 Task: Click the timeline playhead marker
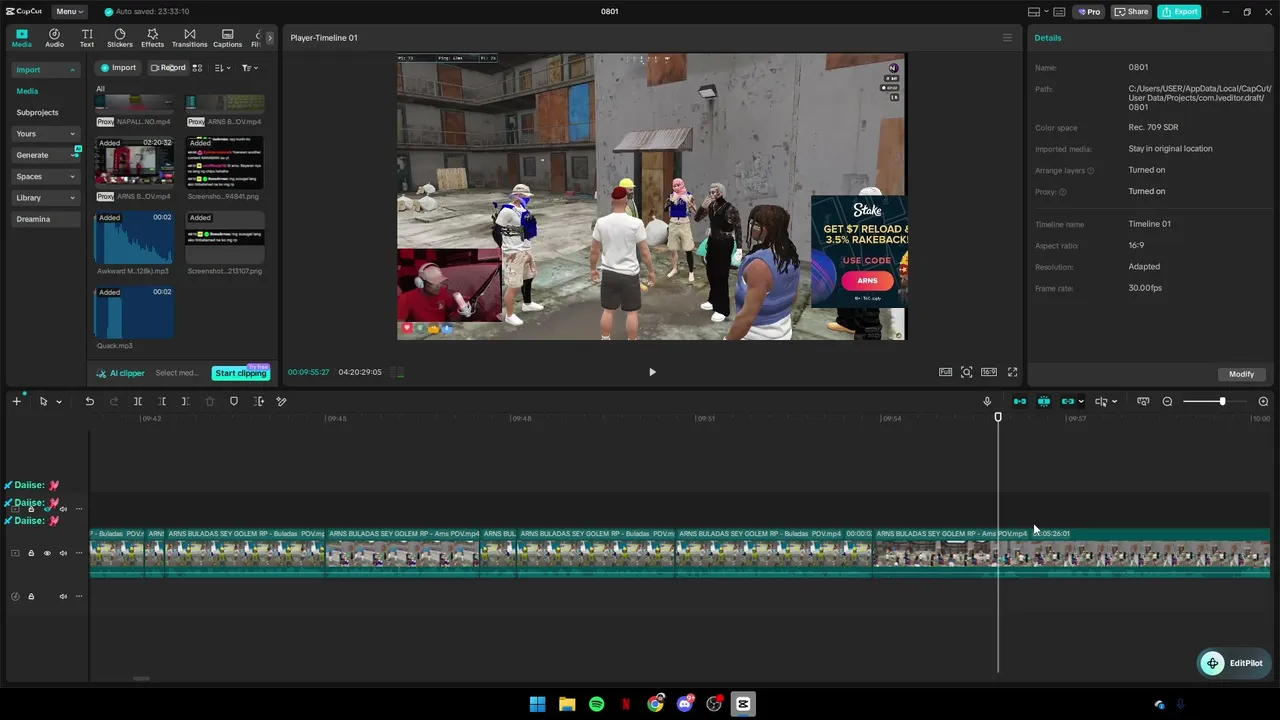tap(998, 417)
